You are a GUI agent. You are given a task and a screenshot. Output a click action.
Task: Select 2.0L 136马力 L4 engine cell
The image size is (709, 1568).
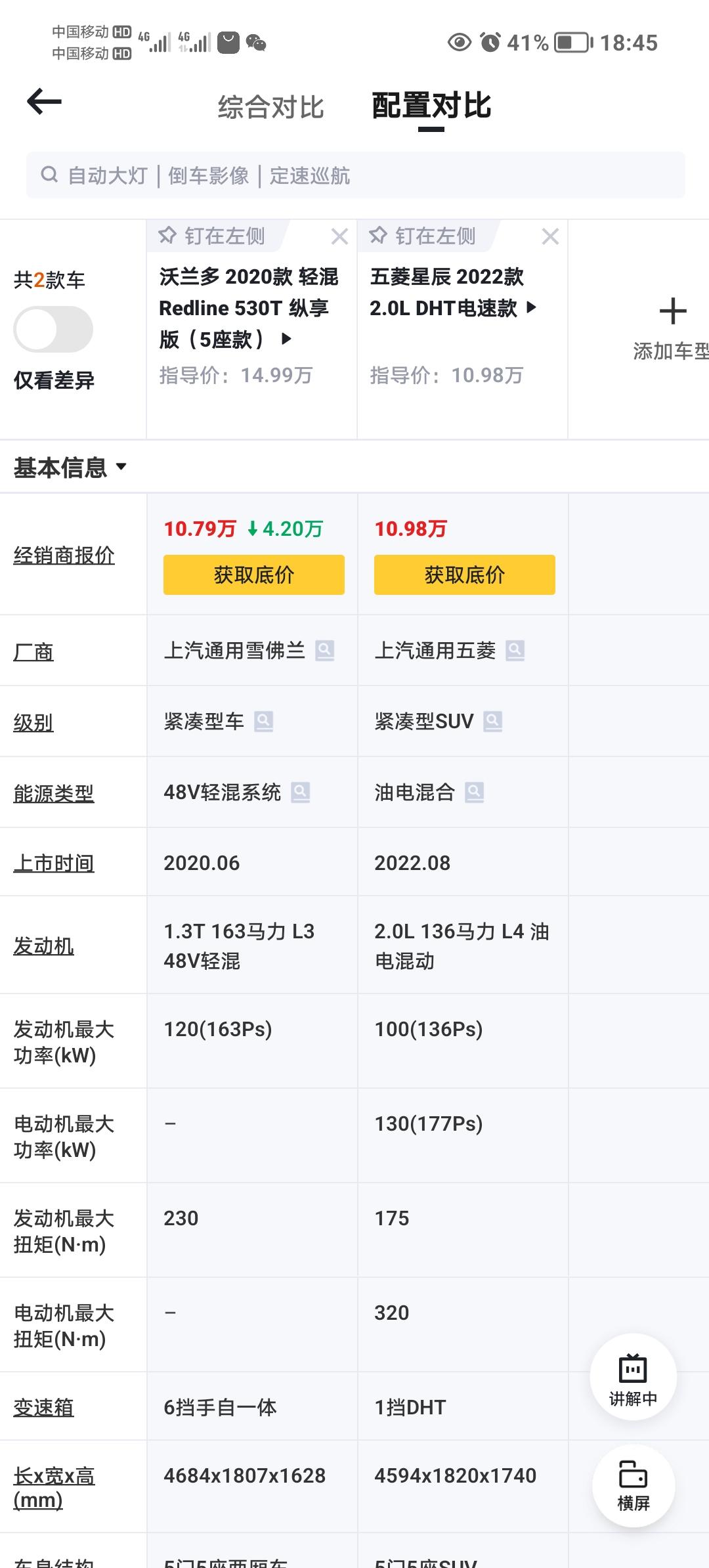pyautogui.click(x=462, y=946)
